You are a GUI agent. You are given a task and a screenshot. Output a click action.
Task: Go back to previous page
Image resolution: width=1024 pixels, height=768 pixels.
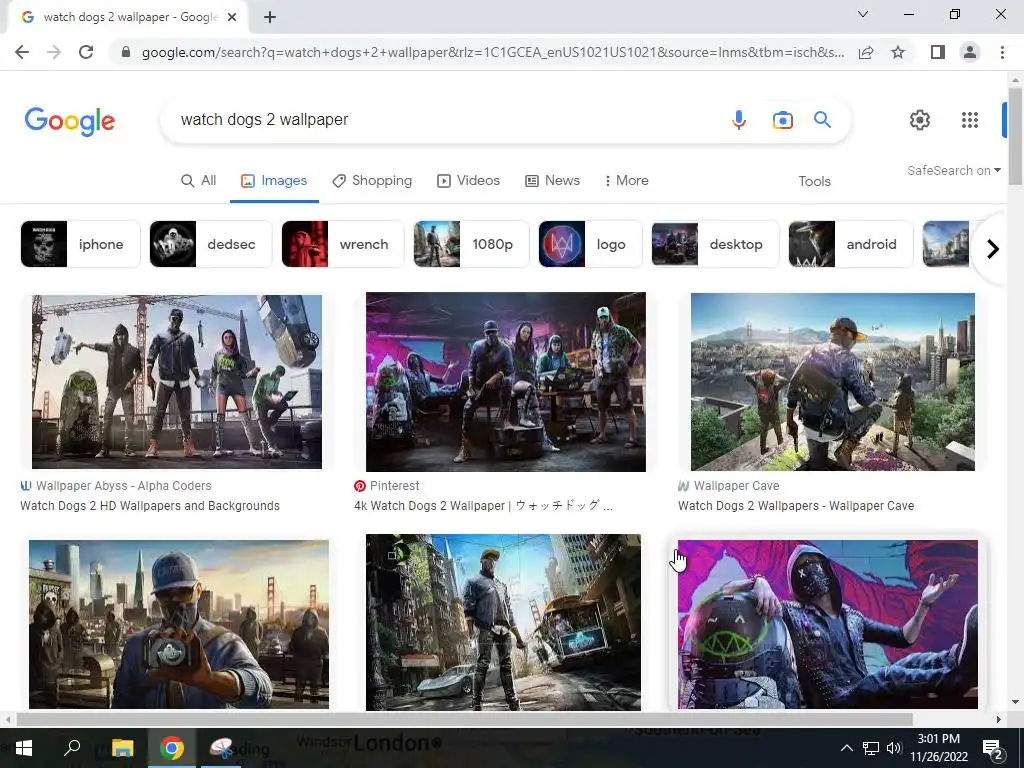coord(22,52)
